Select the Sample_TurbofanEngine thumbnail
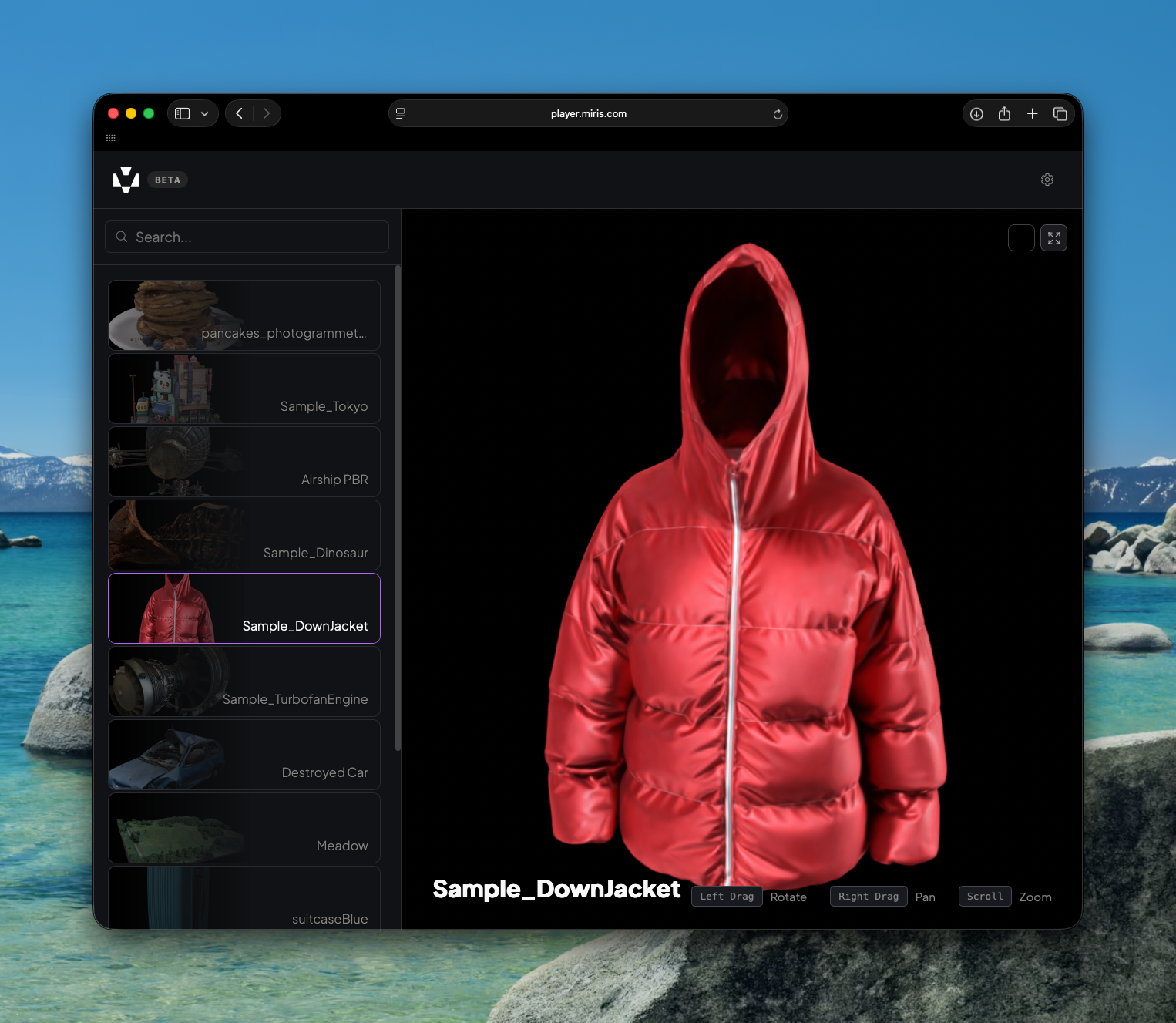The image size is (1176, 1023). [x=244, y=681]
